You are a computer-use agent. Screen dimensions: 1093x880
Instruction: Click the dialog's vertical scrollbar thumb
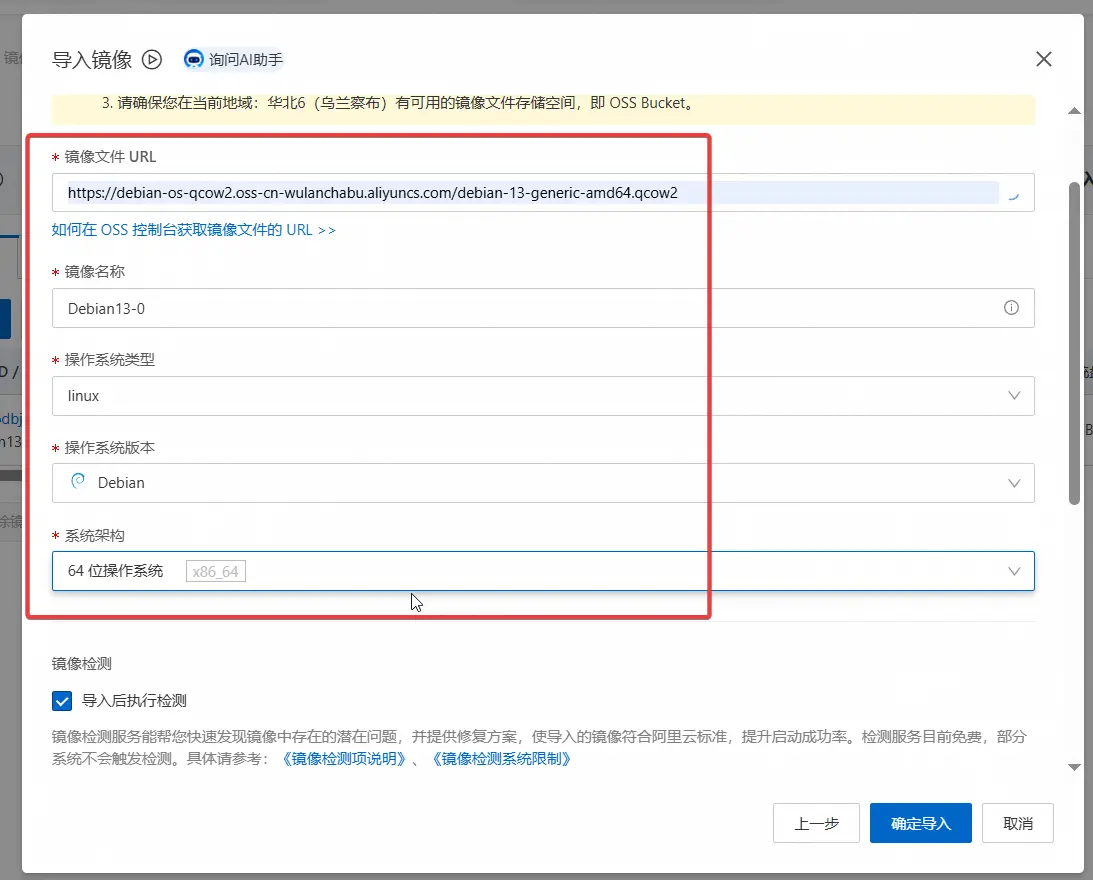(x=1075, y=340)
